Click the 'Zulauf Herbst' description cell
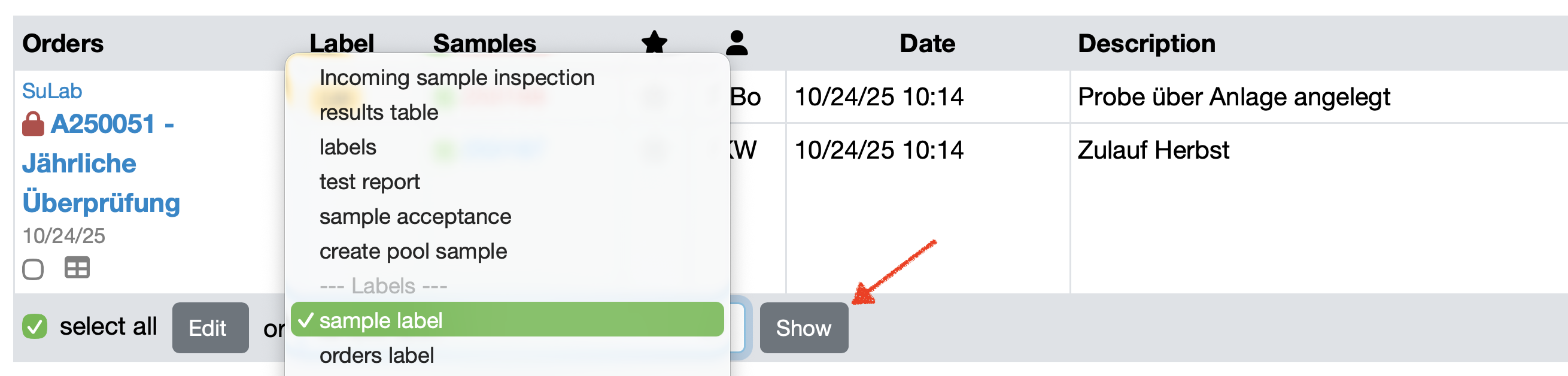 coord(1153,150)
